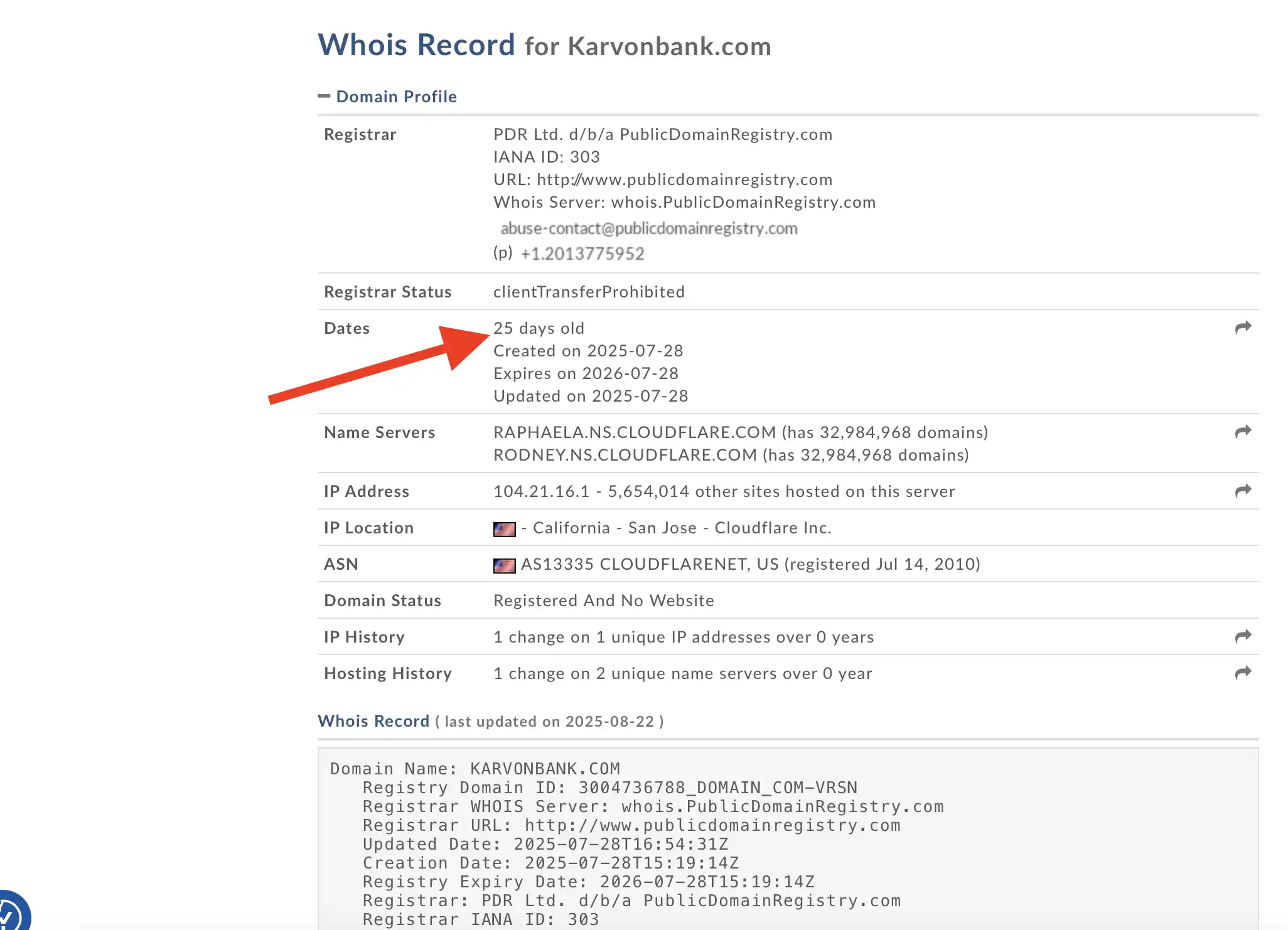Open the blue checkmark badge at bottom left
This screenshot has width=1288, height=930.
click(x=11, y=913)
